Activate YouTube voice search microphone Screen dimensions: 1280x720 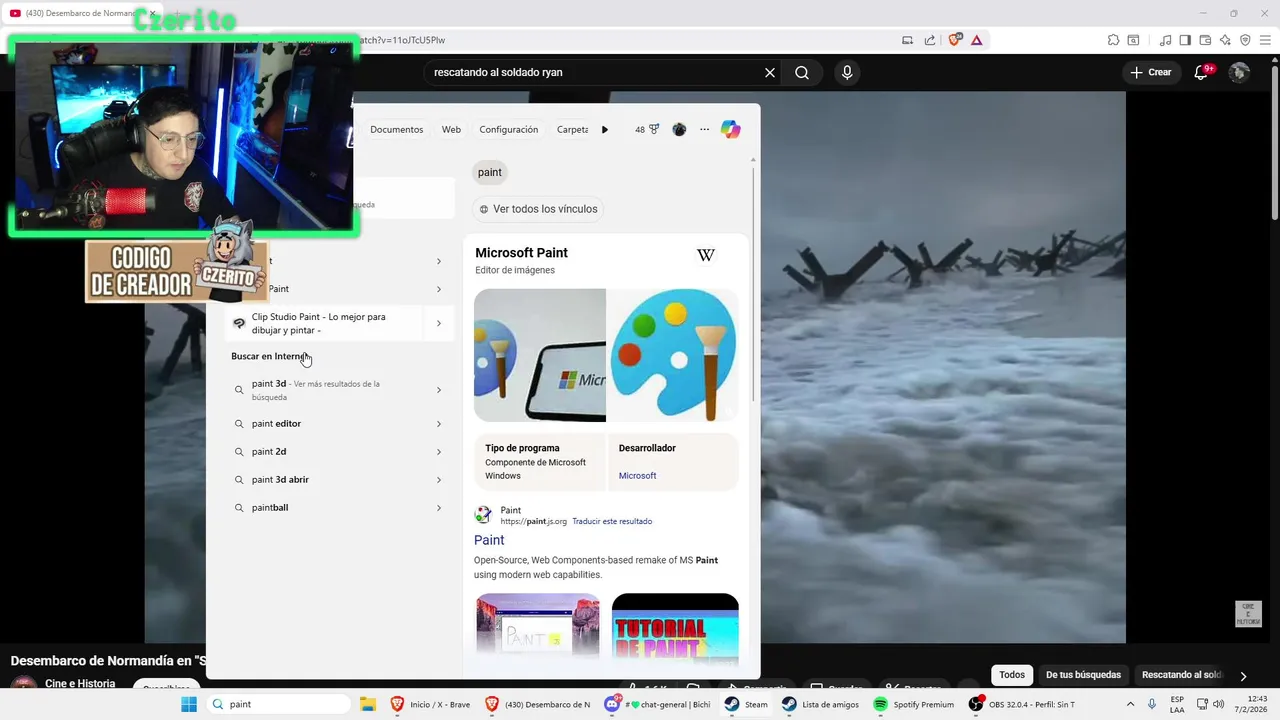pyautogui.click(x=847, y=73)
